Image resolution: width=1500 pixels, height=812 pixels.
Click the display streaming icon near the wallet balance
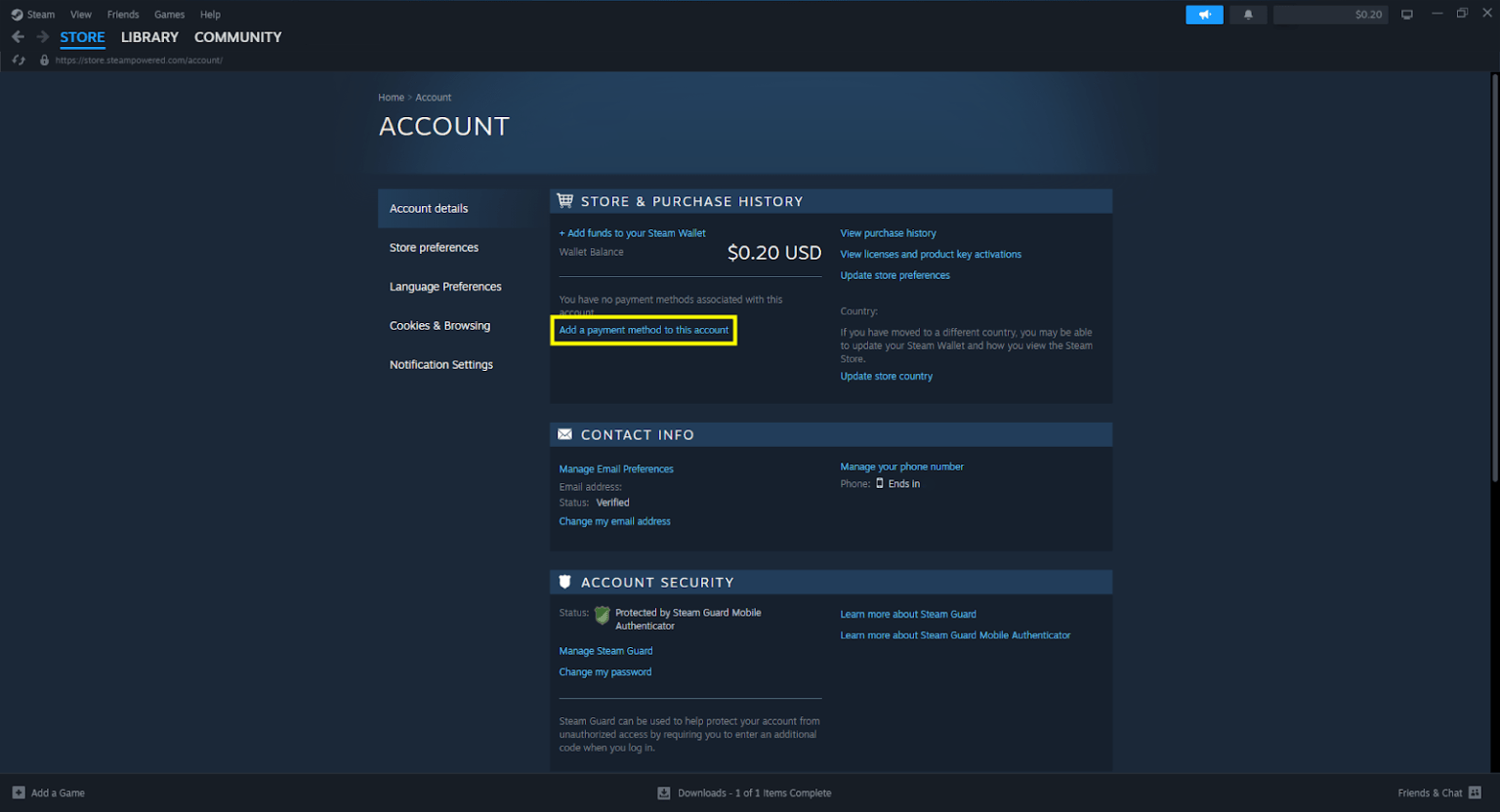click(1406, 14)
